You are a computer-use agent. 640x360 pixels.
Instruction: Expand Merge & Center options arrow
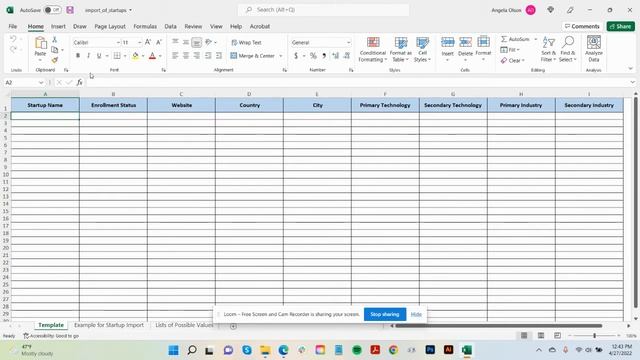coord(281,56)
